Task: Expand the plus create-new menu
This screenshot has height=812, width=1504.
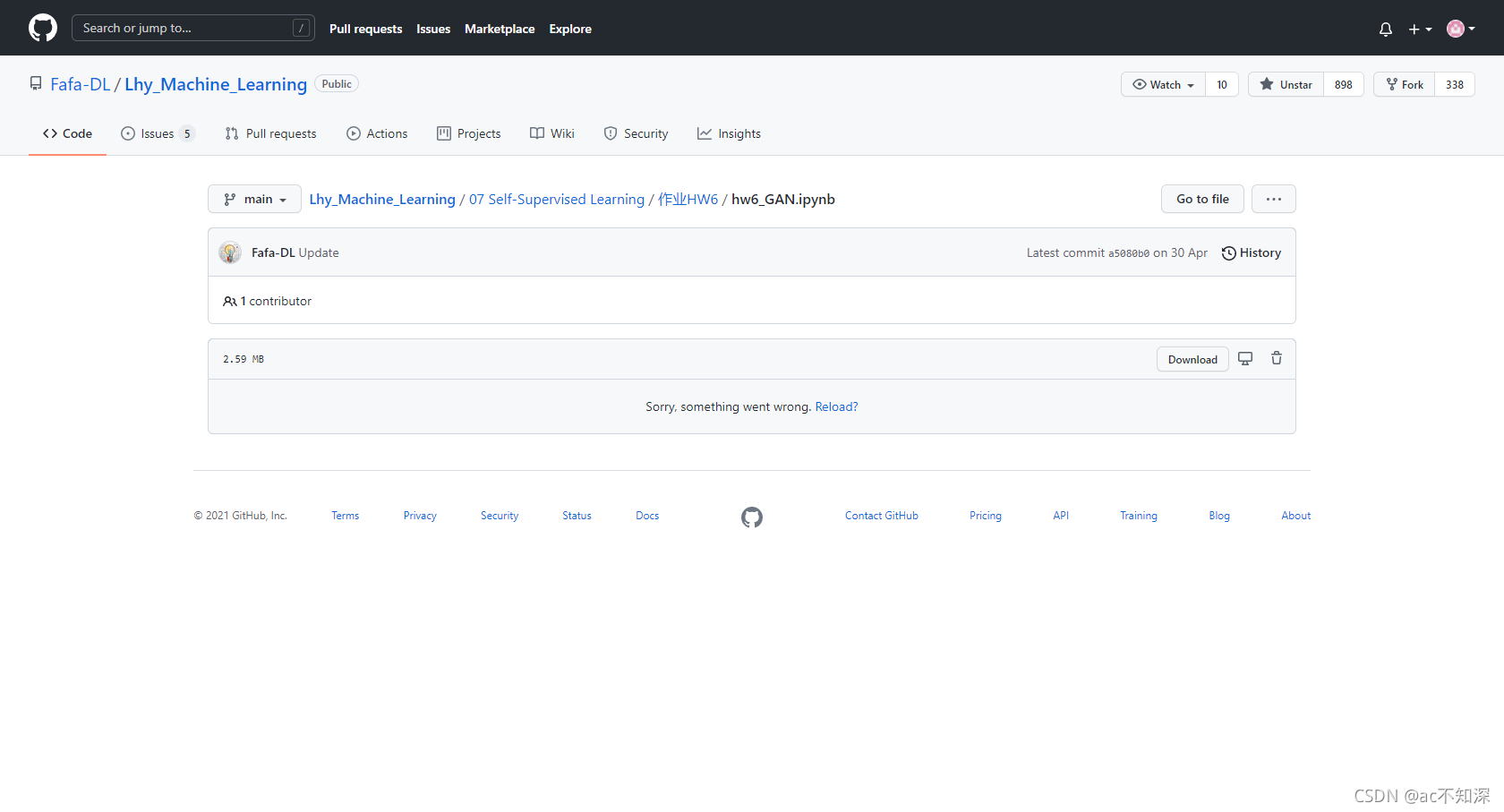Action: (x=1420, y=29)
